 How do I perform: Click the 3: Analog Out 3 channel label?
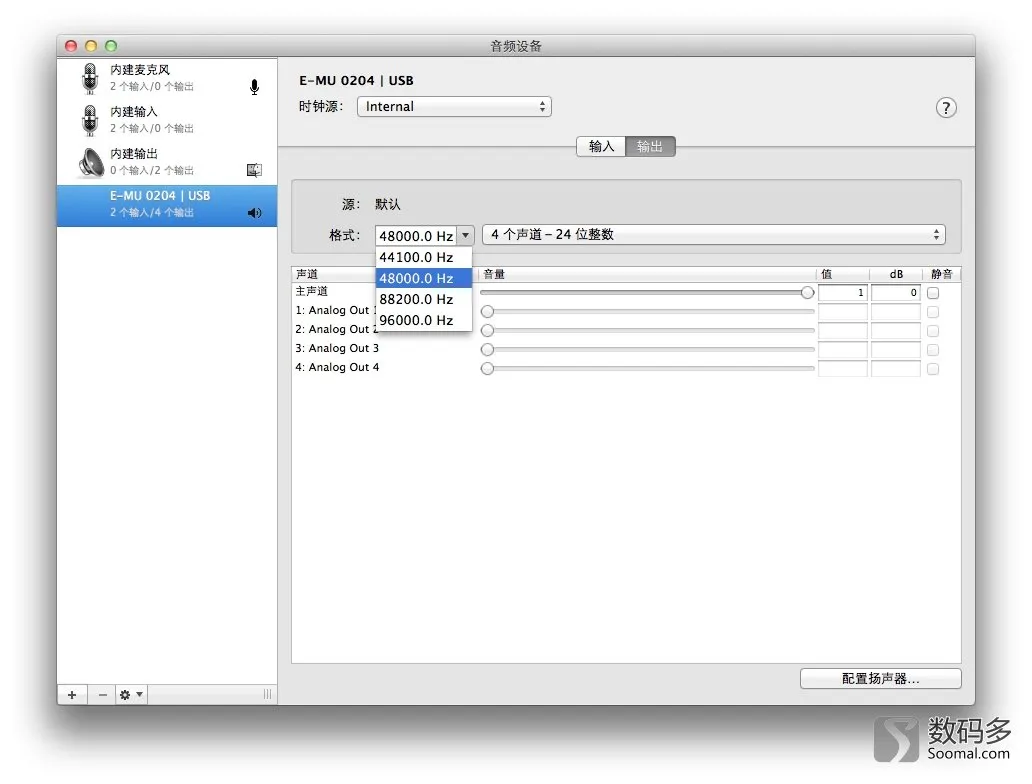click(337, 348)
